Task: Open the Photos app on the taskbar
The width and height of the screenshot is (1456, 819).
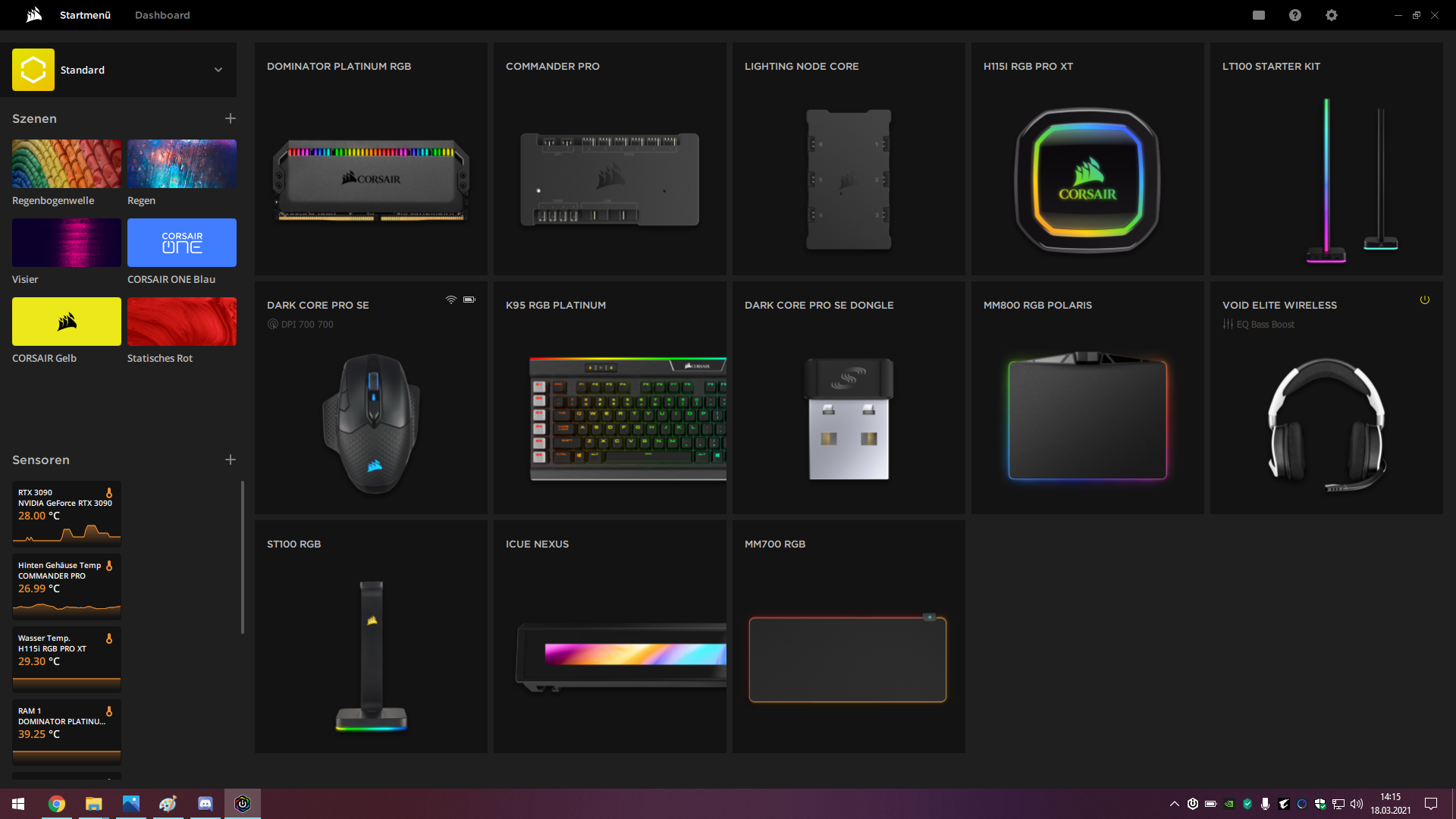Action: click(x=130, y=804)
